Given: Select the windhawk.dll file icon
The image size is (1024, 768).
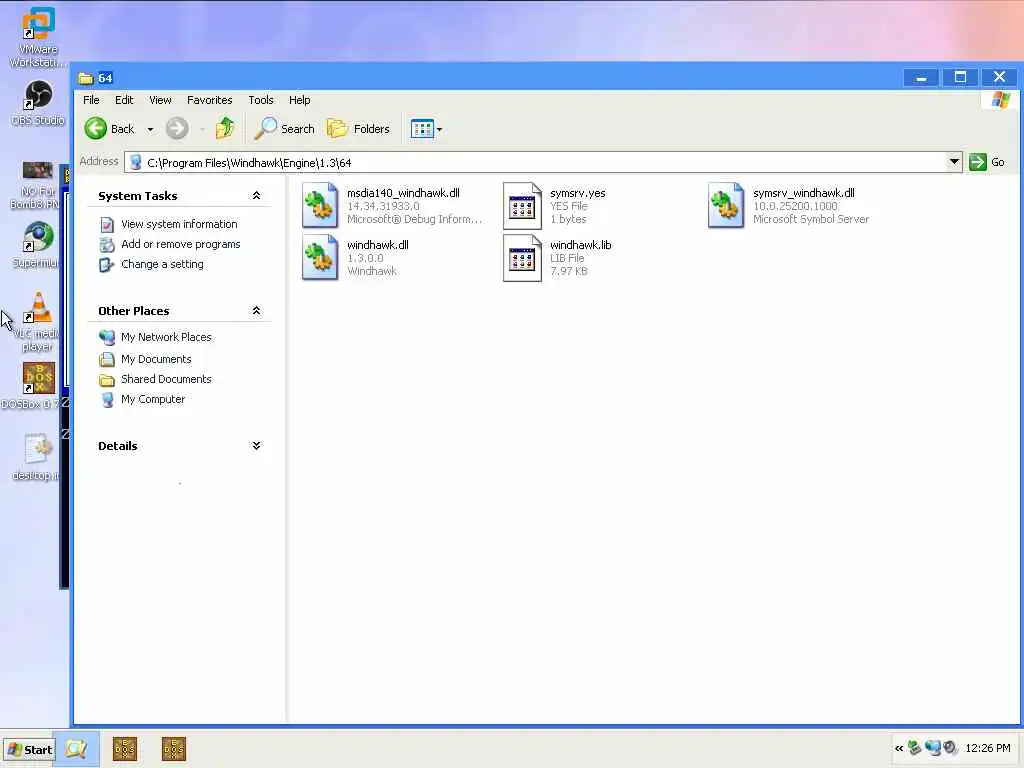Looking at the screenshot, I should tap(320, 257).
